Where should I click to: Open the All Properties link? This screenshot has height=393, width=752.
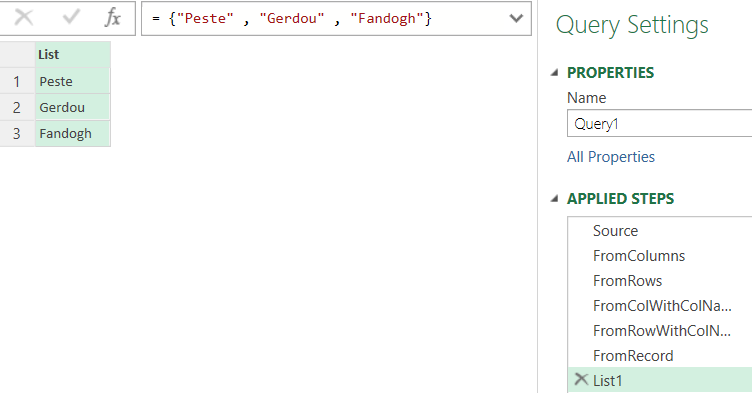(x=611, y=157)
